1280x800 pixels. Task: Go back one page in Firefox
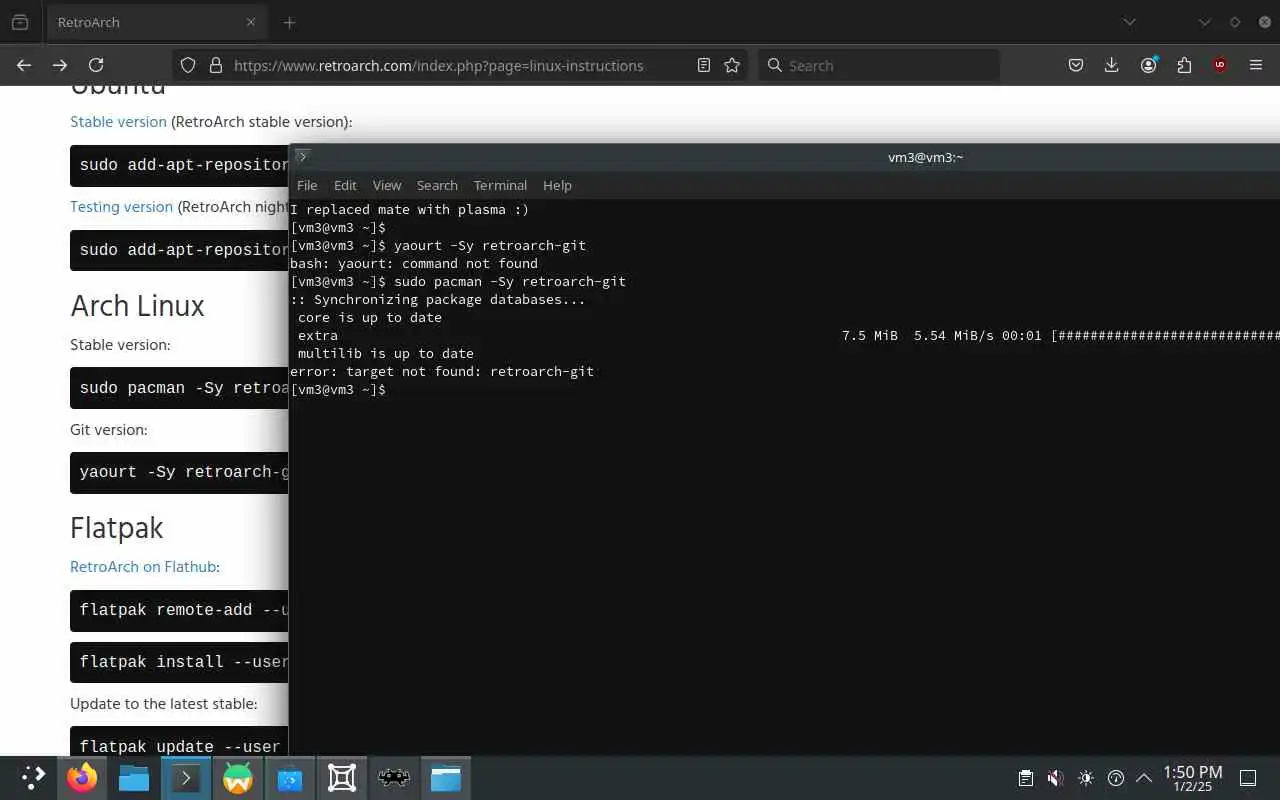pos(24,65)
